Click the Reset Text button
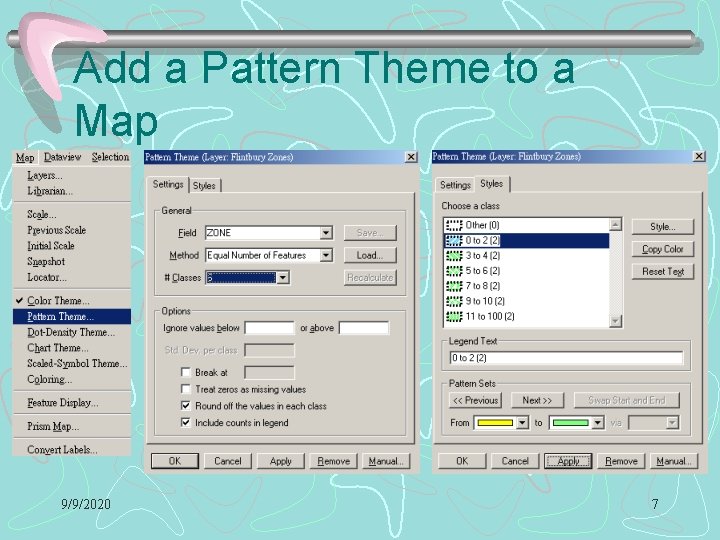Screen dimensions: 720x540 point(663,271)
